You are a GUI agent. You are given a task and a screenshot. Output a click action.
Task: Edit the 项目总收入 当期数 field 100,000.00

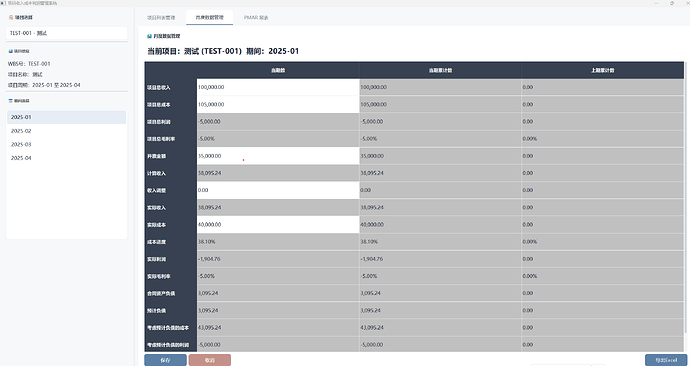click(x=278, y=87)
